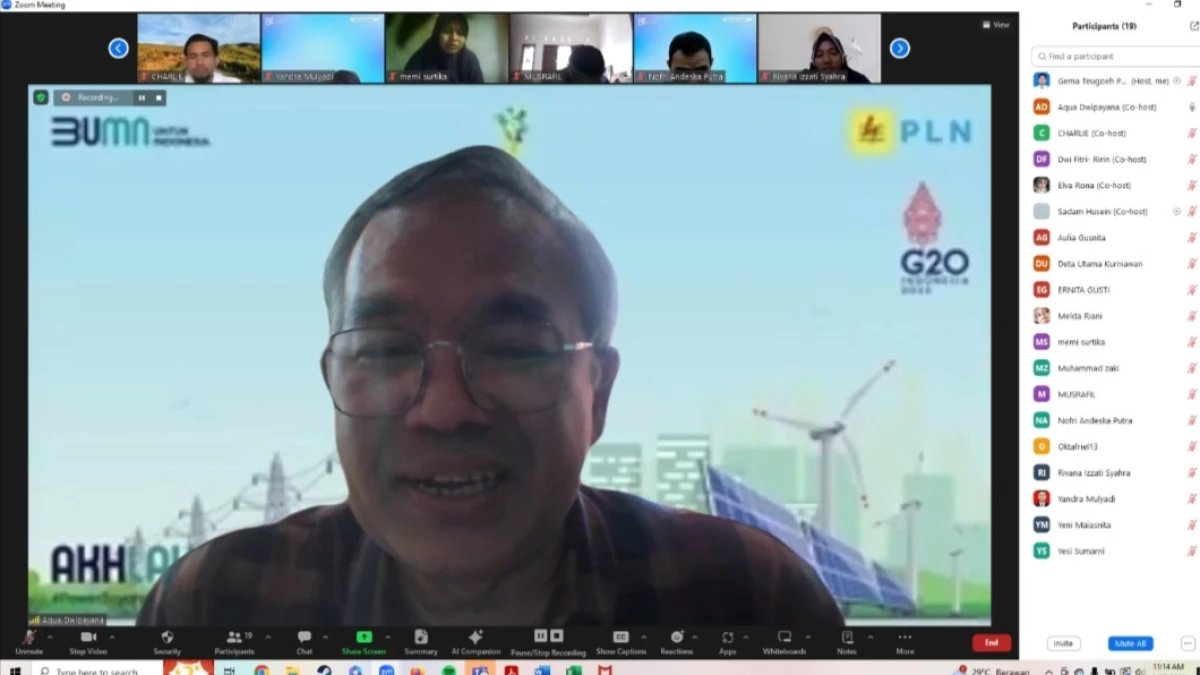Expand video options arrow beside Stop Video
Viewport: 1200px width, 675px height.
coord(113,637)
